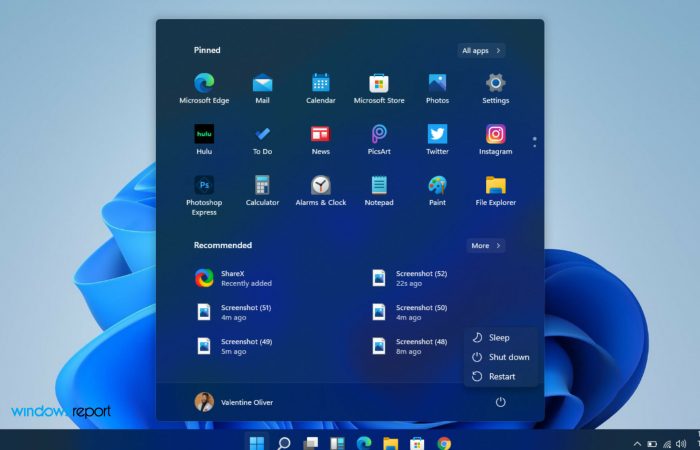The height and width of the screenshot is (450, 700).
Task: Open the Paint app
Action: pos(437,191)
